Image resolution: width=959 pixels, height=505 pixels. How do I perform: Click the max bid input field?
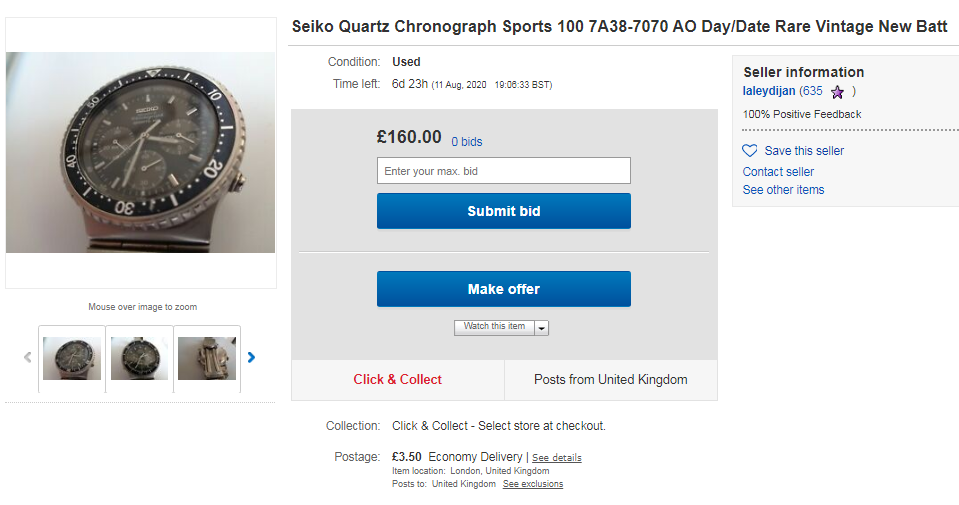(x=503, y=171)
